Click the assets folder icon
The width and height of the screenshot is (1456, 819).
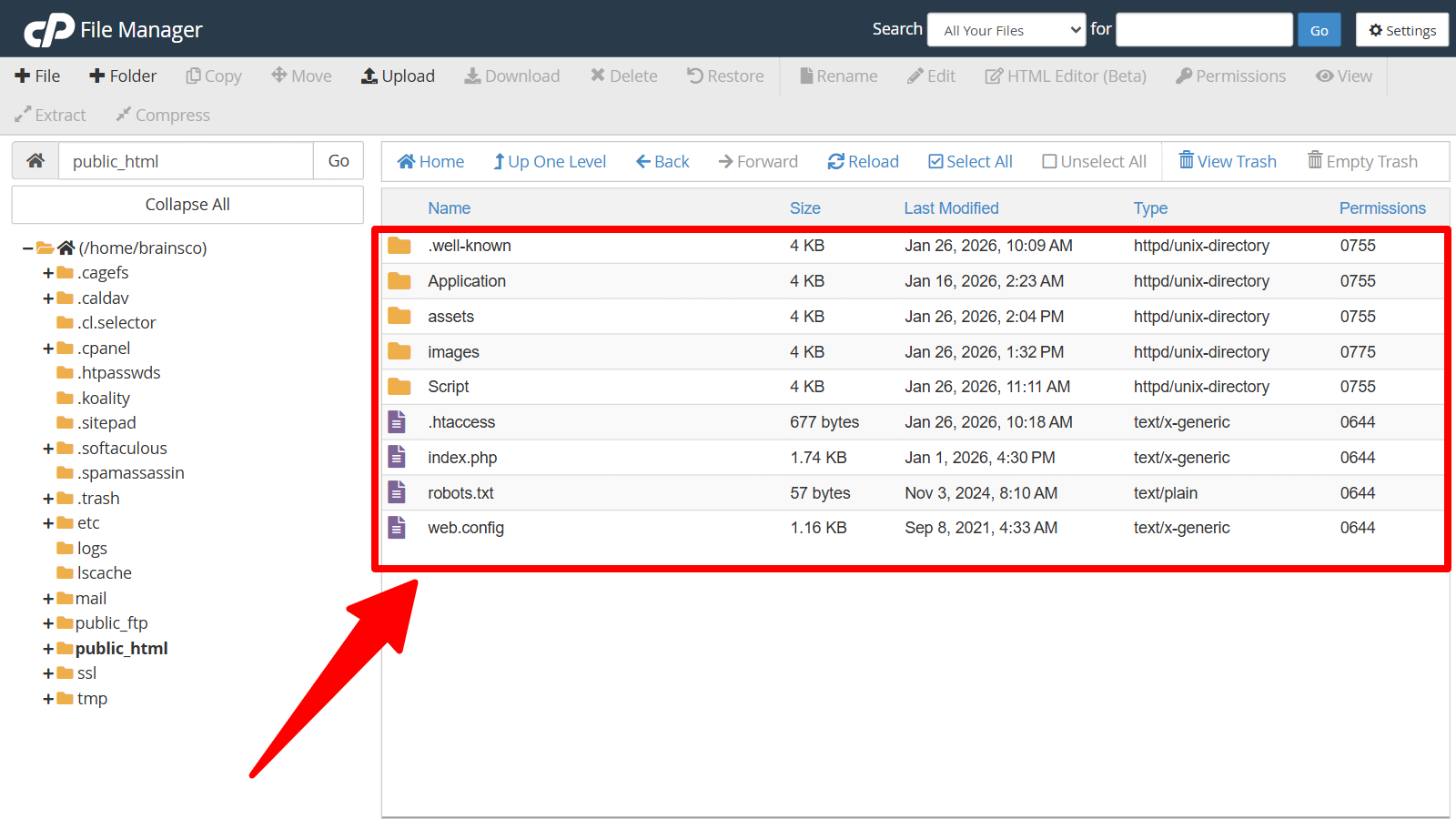point(399,317)
